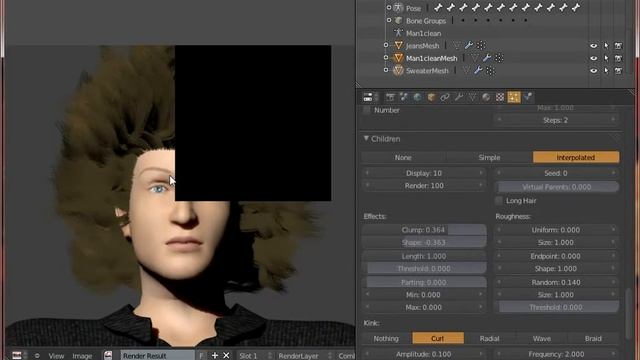Expand the Man1cleanMesh tree row
This screenshot has height=360, width=640.
pyautogui.click(x=386, y=58)
